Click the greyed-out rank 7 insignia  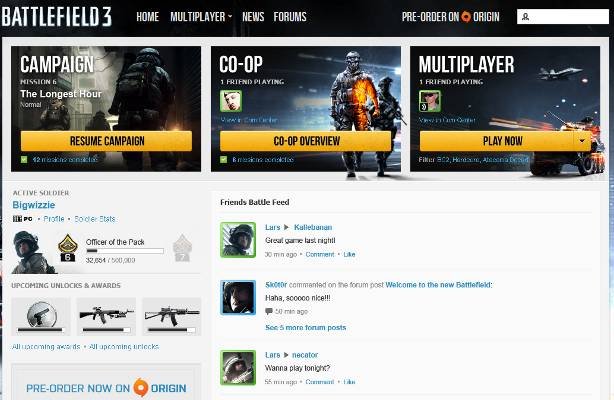182,248
